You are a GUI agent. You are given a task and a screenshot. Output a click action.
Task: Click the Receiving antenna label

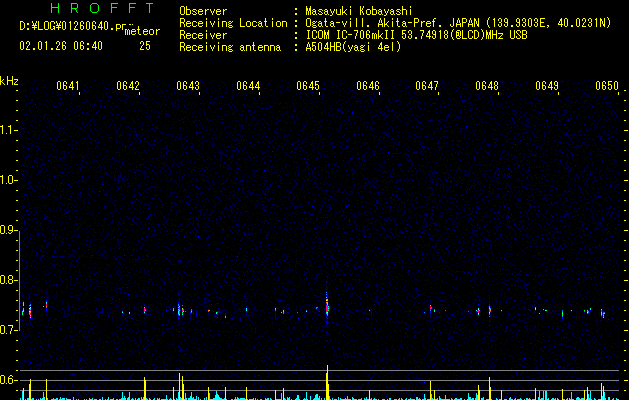[x=230, y=47]
